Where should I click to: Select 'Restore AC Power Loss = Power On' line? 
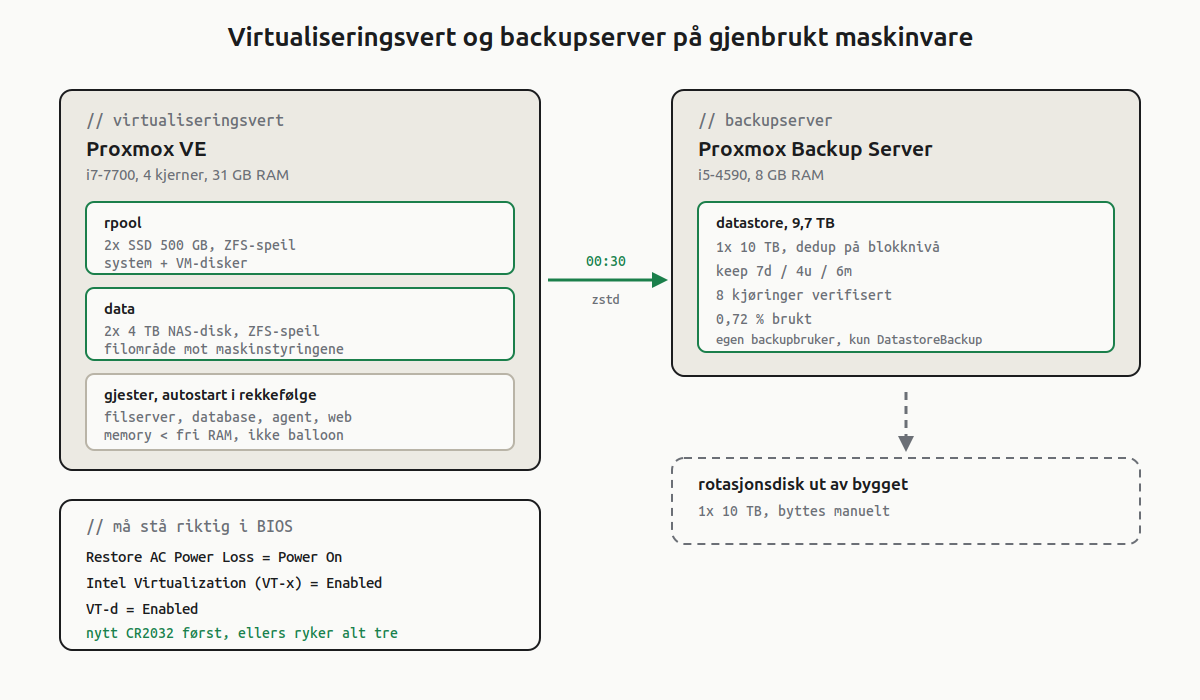click(x=214, y=557)
